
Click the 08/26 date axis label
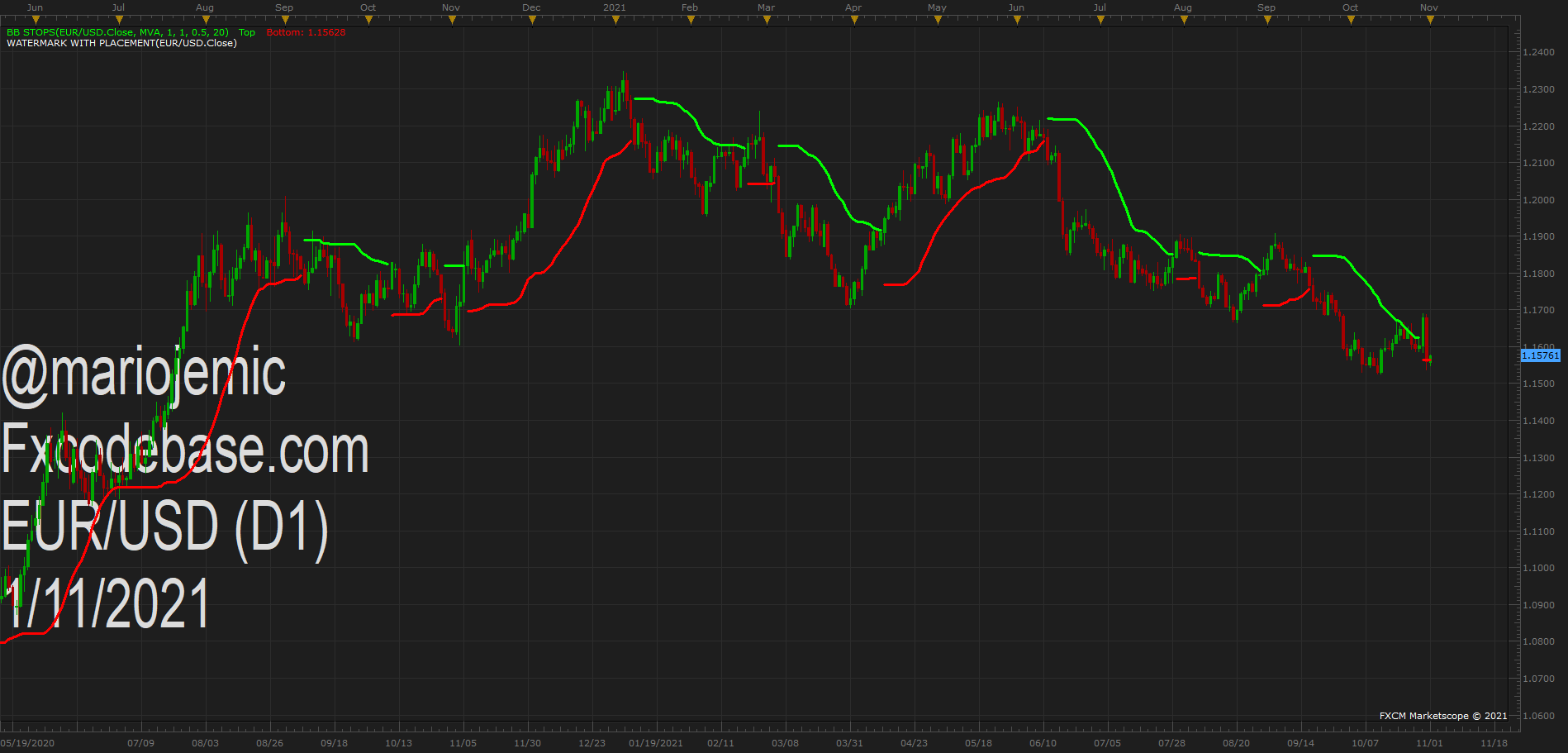pos(269,743)
